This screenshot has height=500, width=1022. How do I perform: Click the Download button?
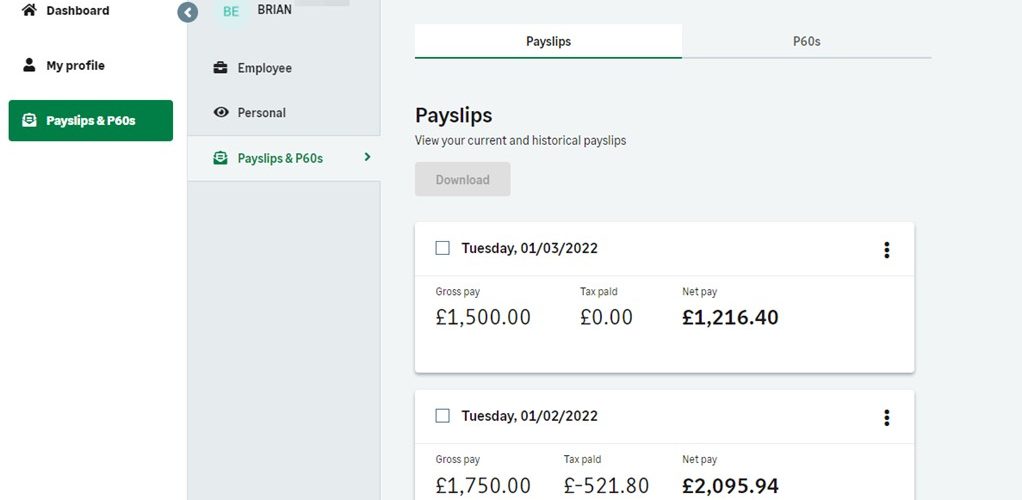click(x=463, y=179)
